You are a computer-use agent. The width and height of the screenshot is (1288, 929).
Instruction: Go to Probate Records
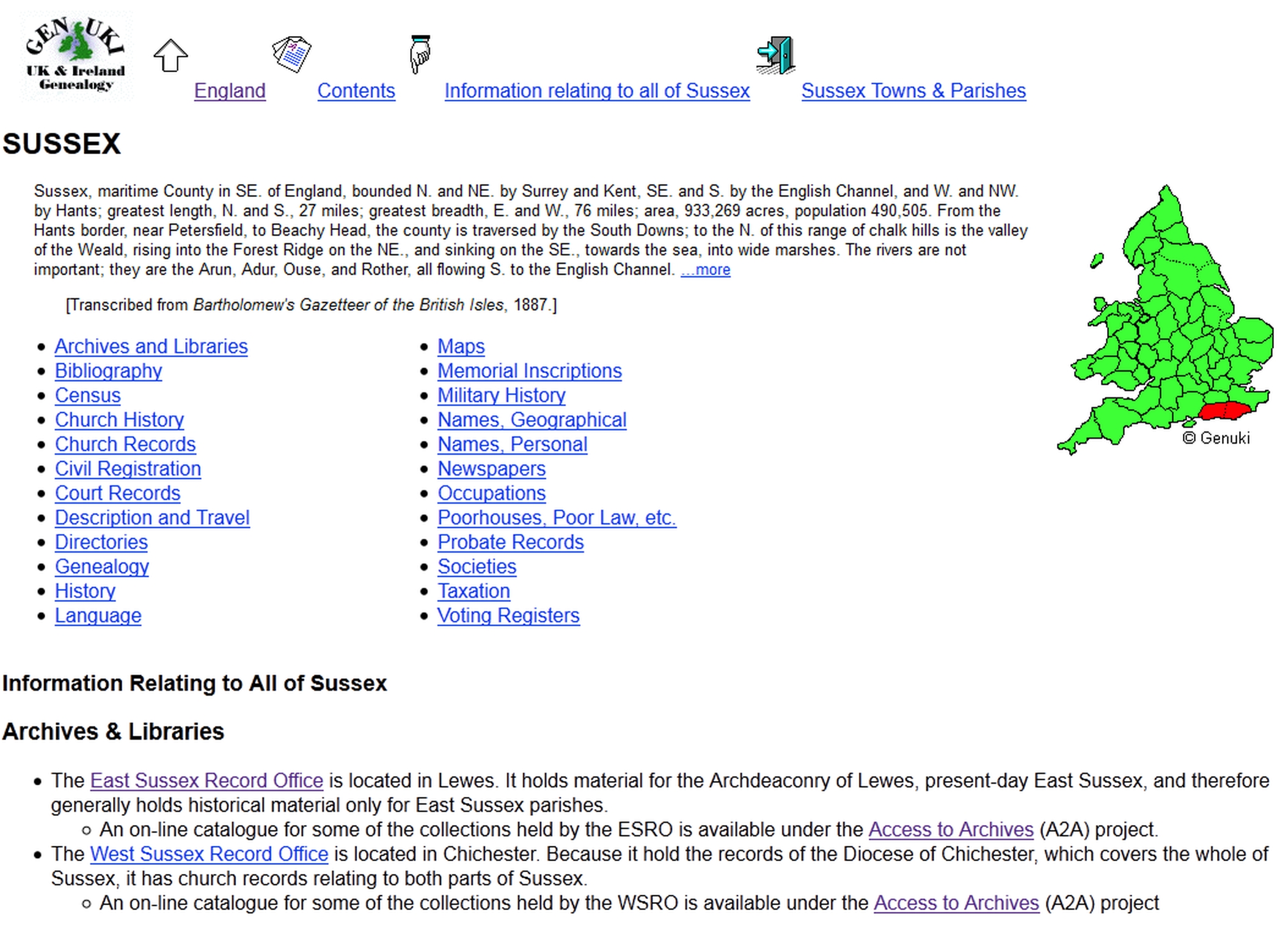coord(510,542)
